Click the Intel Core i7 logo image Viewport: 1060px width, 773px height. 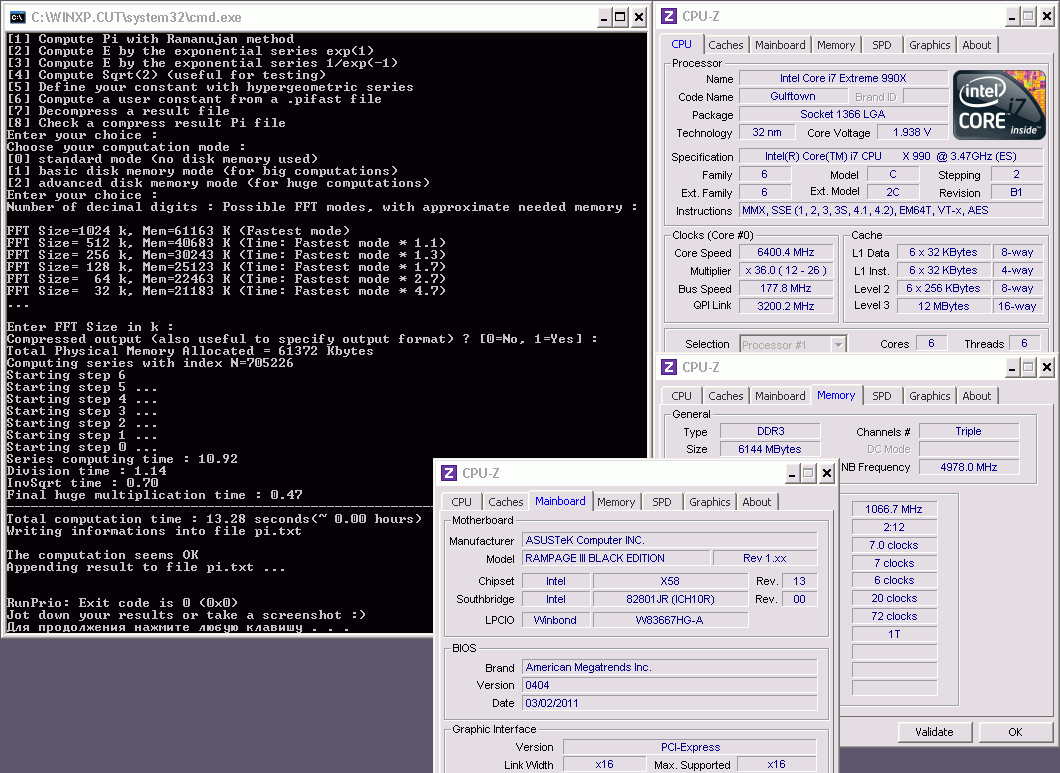click(x=998, y=105)
